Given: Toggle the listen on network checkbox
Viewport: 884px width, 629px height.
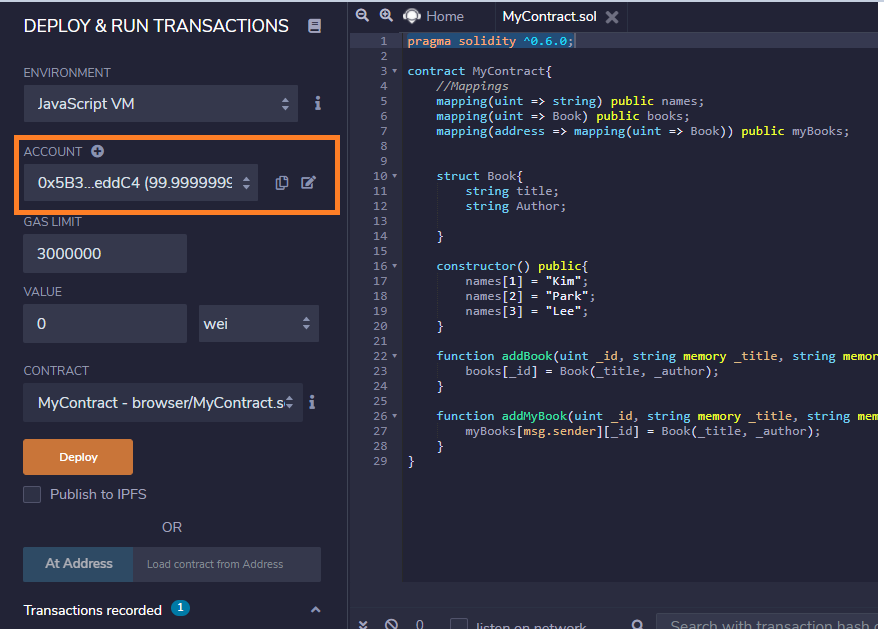Looking at the screenshot, I should 459,624.
